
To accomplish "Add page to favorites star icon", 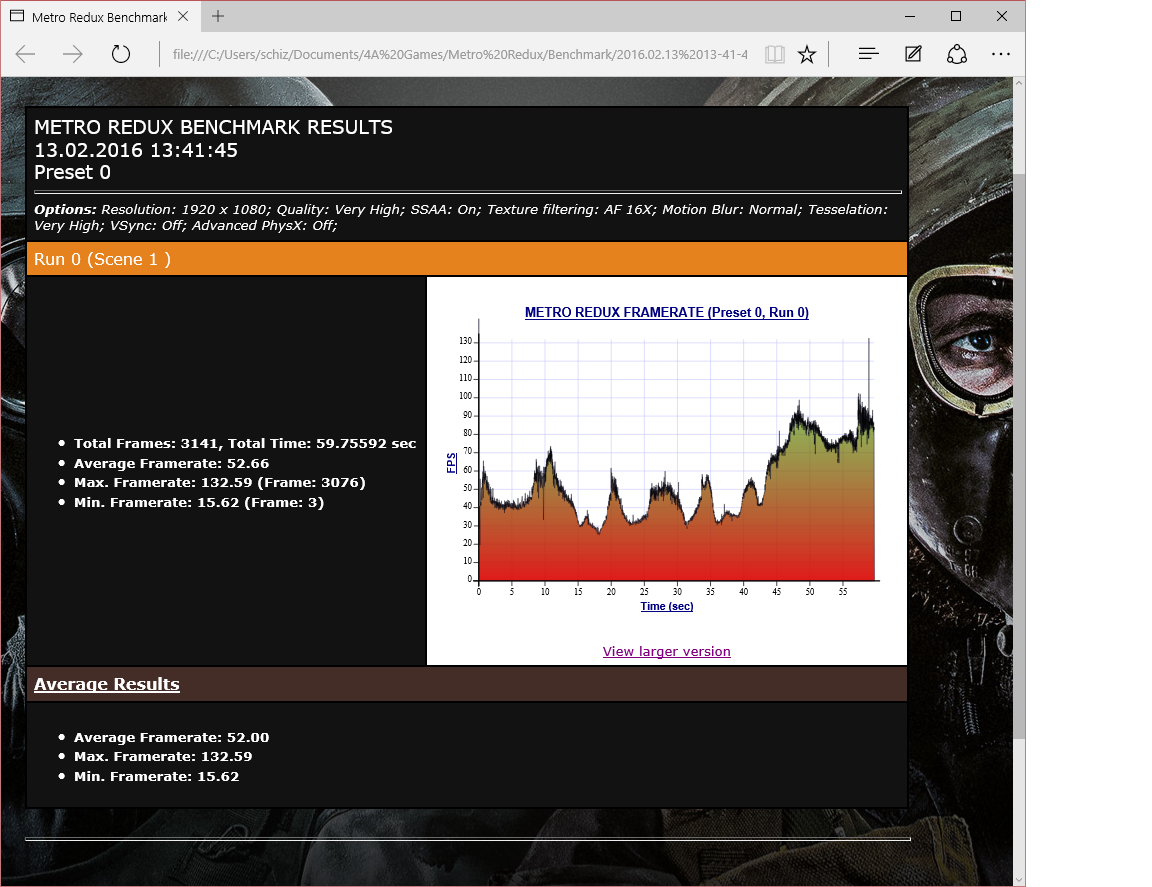I will point(807,54).
